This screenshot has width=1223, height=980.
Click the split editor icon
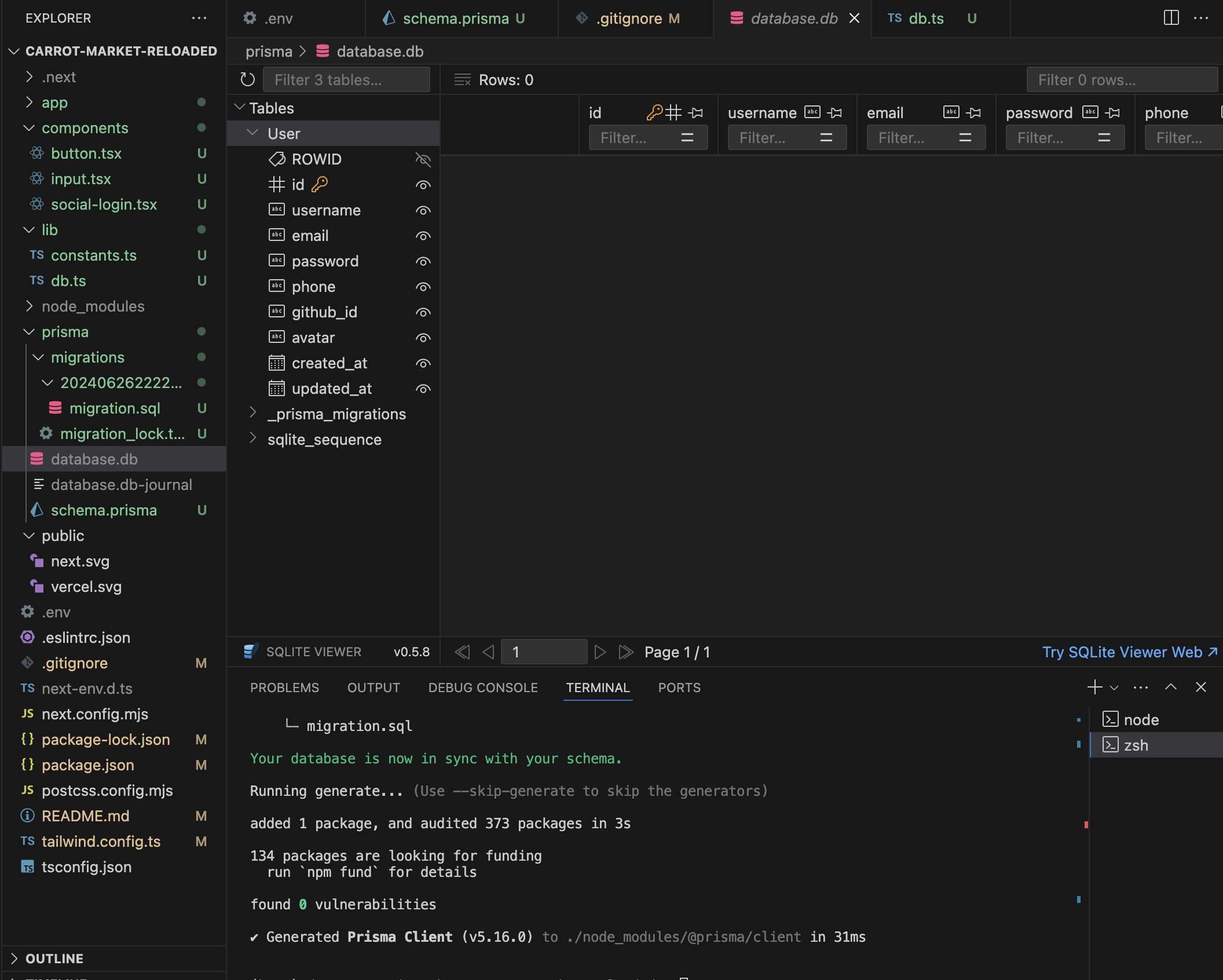tap(1171, 18)
